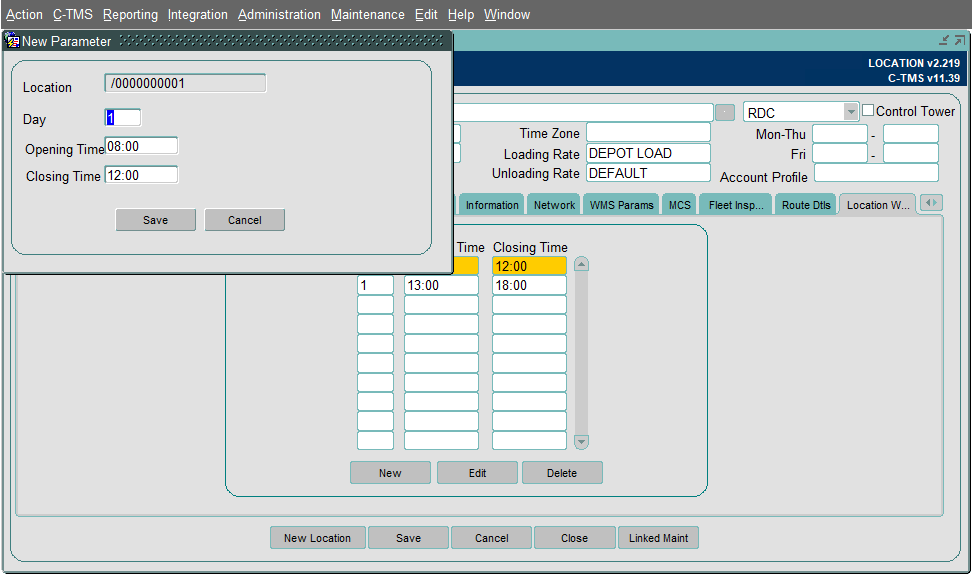Select the 13:00 opening time cell

point(441,285)
